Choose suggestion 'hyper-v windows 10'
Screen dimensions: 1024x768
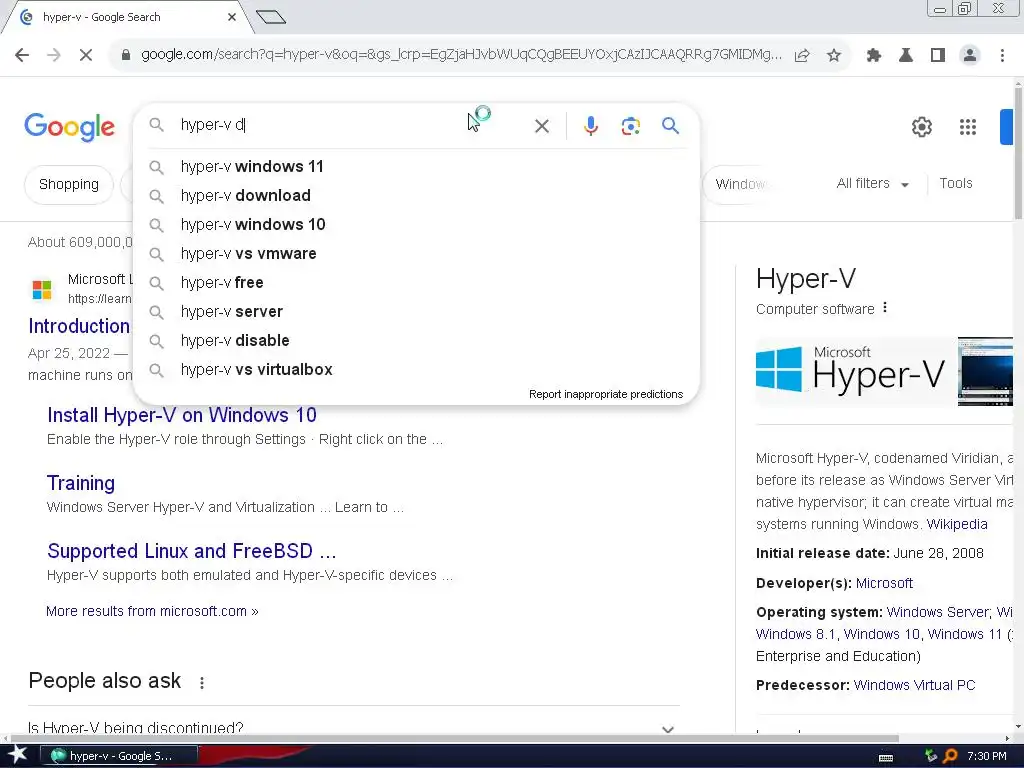[x=416, y=225]
